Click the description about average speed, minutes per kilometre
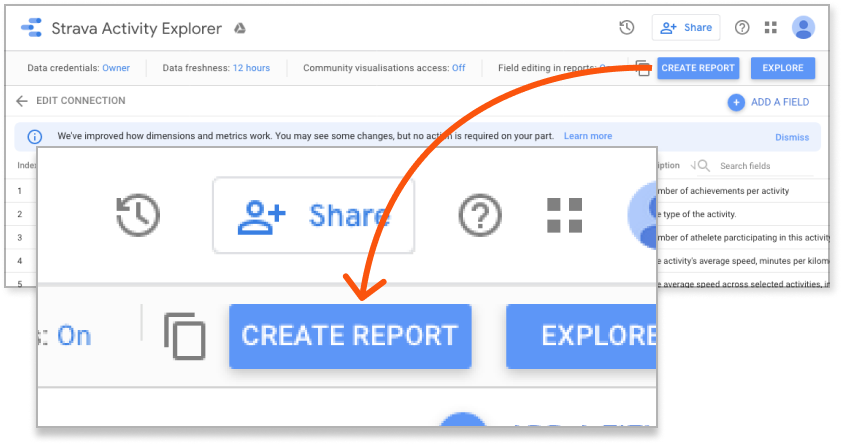 [x=743, y=261]
